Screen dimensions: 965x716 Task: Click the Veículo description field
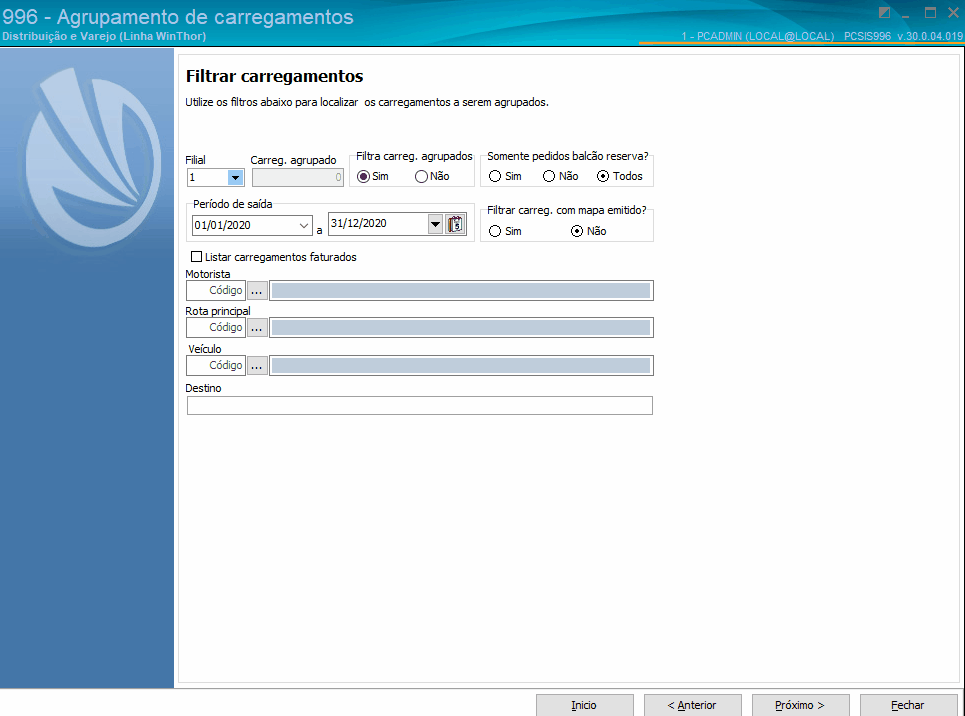pos(461,366)
